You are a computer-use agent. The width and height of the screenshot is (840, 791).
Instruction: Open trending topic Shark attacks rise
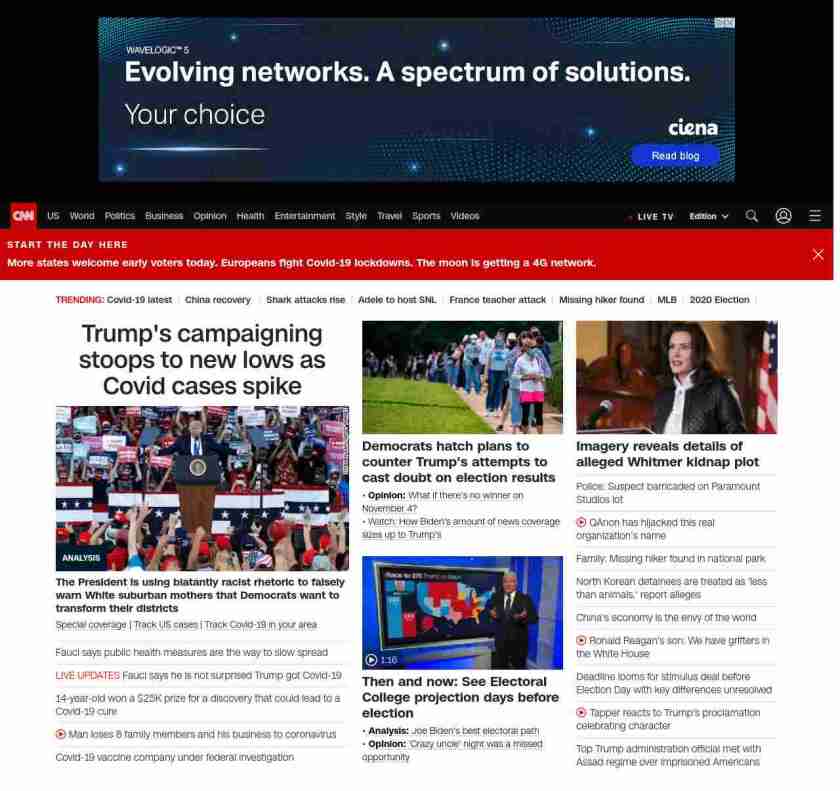[305, 300]
